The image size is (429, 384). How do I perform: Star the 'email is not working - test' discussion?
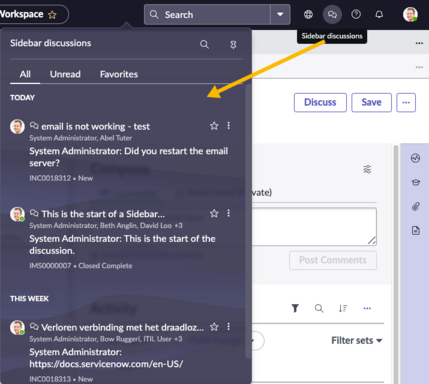point(214,126)
